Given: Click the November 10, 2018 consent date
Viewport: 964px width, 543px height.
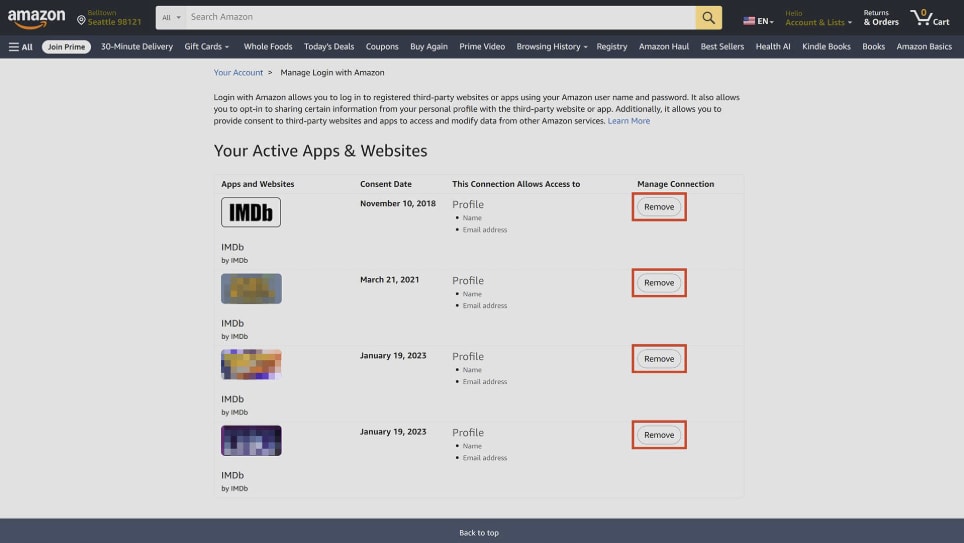Looking at the screenshot, I should pos(398,204).
